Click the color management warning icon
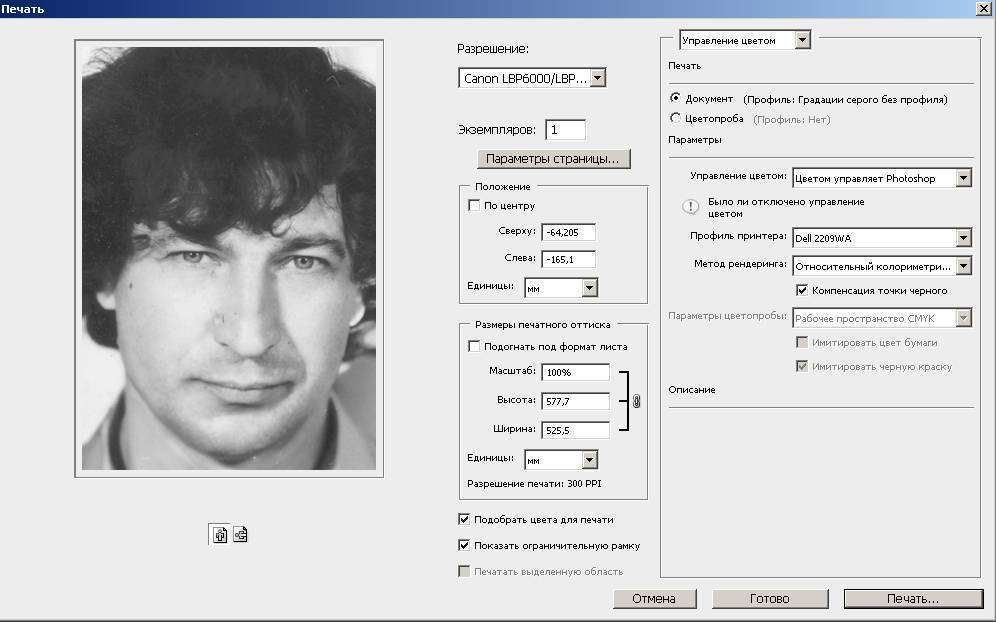 [x=690, y=207]
